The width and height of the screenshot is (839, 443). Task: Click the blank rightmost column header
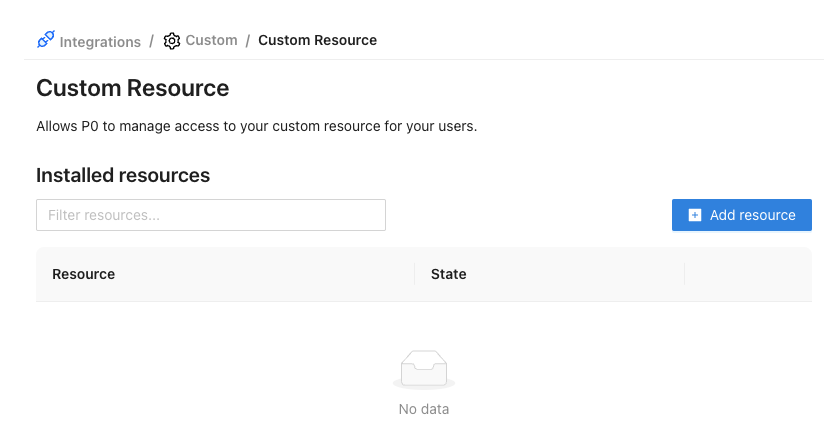point(747,274)
